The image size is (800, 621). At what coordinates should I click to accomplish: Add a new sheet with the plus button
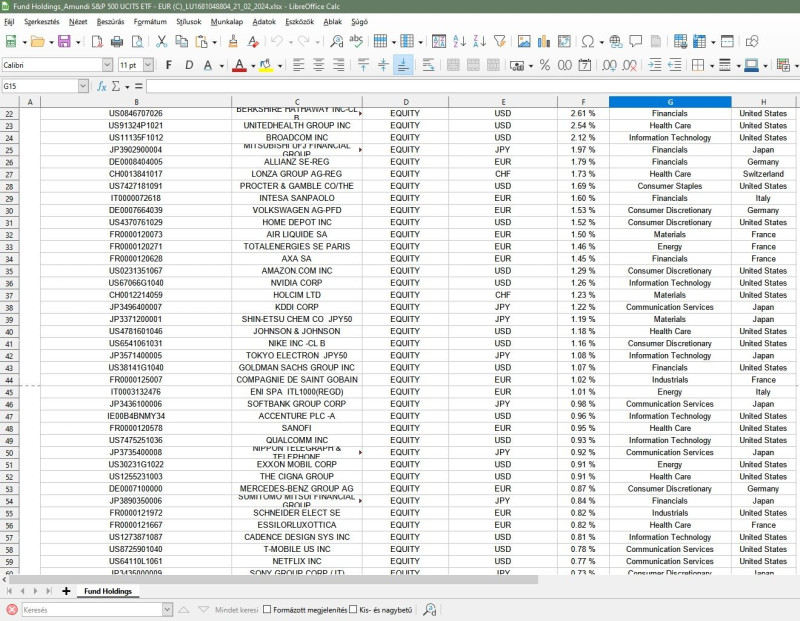(x=66, y=591)
